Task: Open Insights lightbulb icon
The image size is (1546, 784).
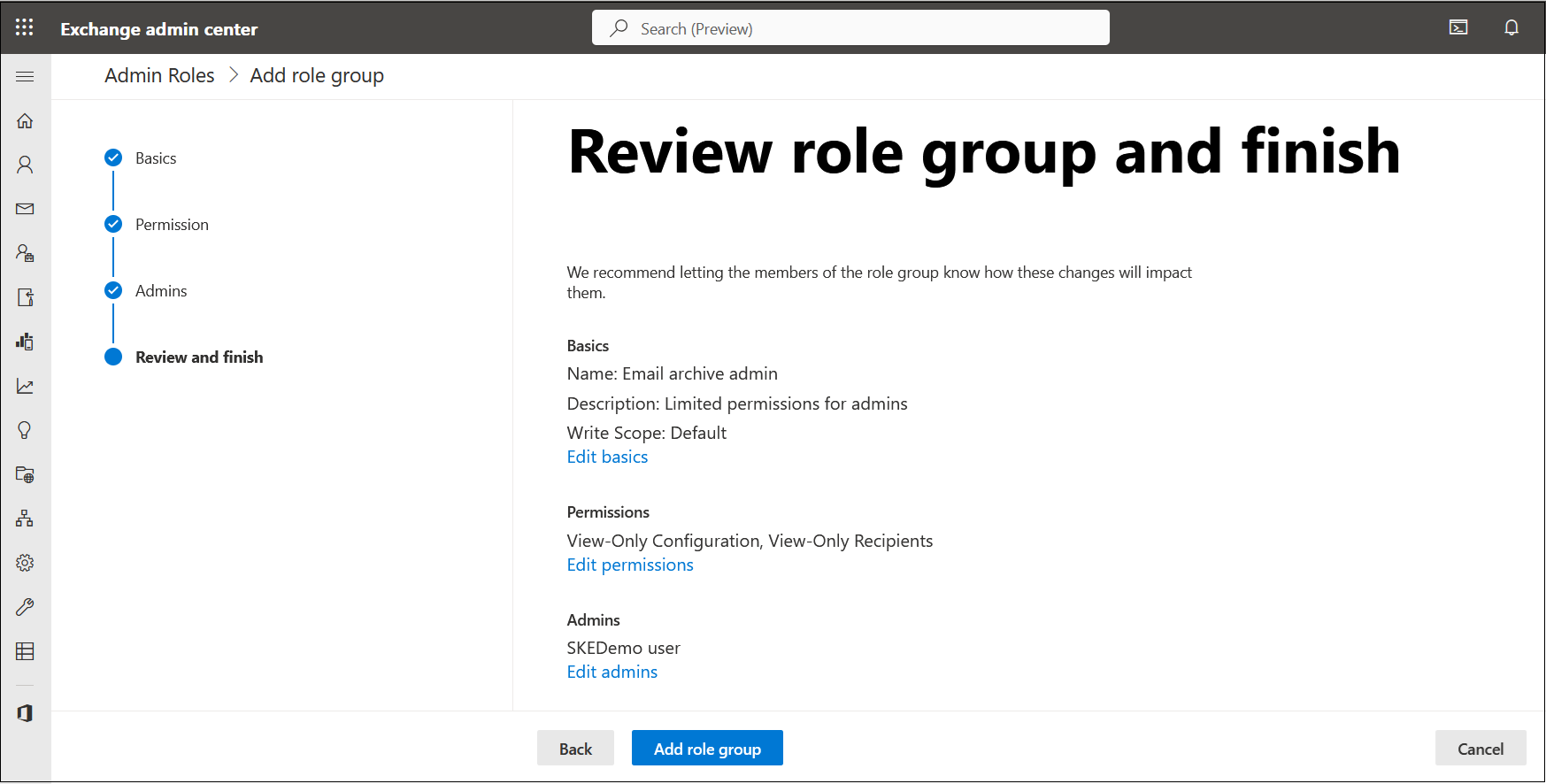Action: coord(25,431)
